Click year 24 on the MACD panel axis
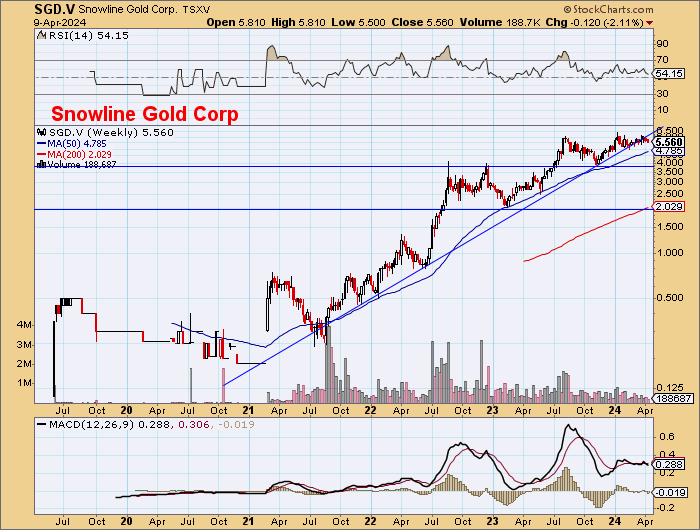The image size is (700, 530). [x=615, y=522]
